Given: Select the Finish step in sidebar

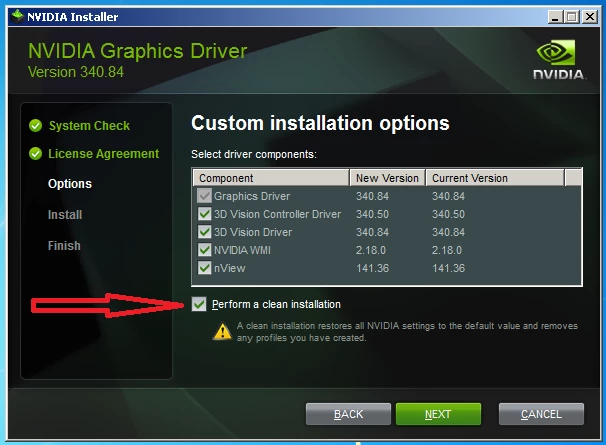Looking at the screenshot, I should coord(64,246).
